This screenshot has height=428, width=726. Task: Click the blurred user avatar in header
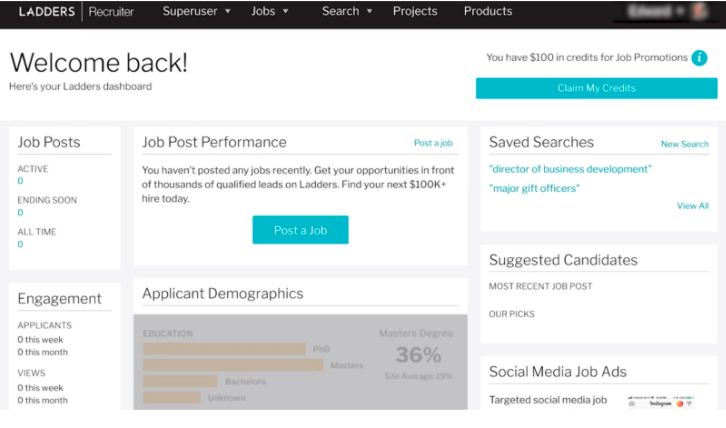699,11
